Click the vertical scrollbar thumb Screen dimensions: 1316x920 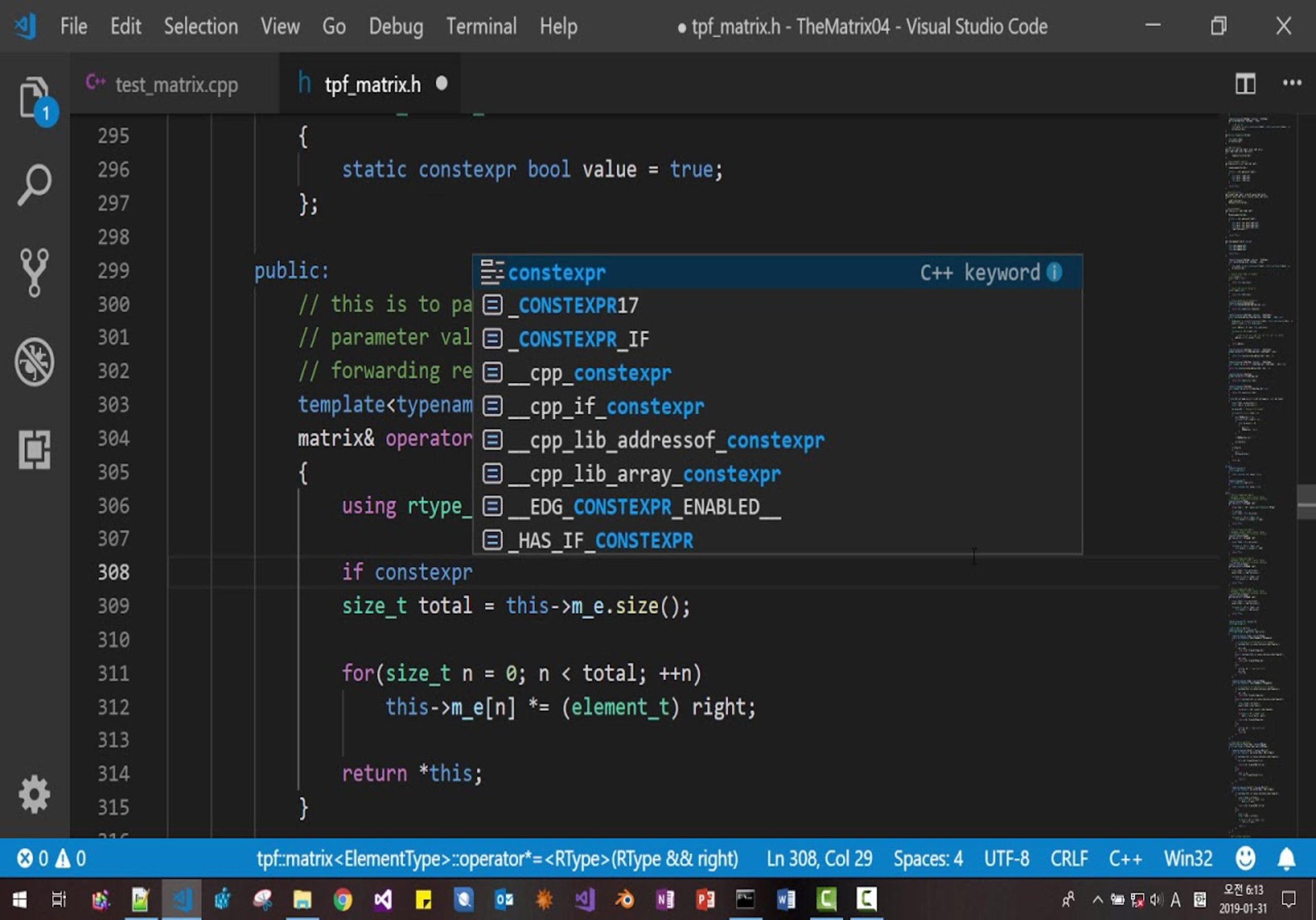pyautogui.click(x=1306, y=502)
